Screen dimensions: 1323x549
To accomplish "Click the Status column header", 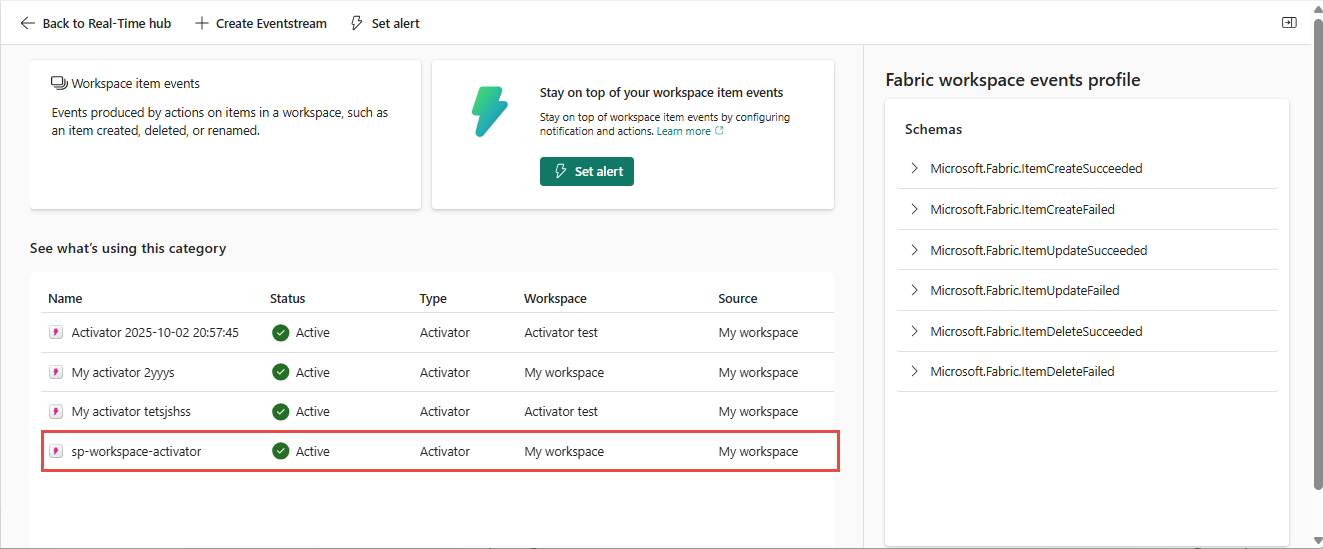I will tap(287, 298).
